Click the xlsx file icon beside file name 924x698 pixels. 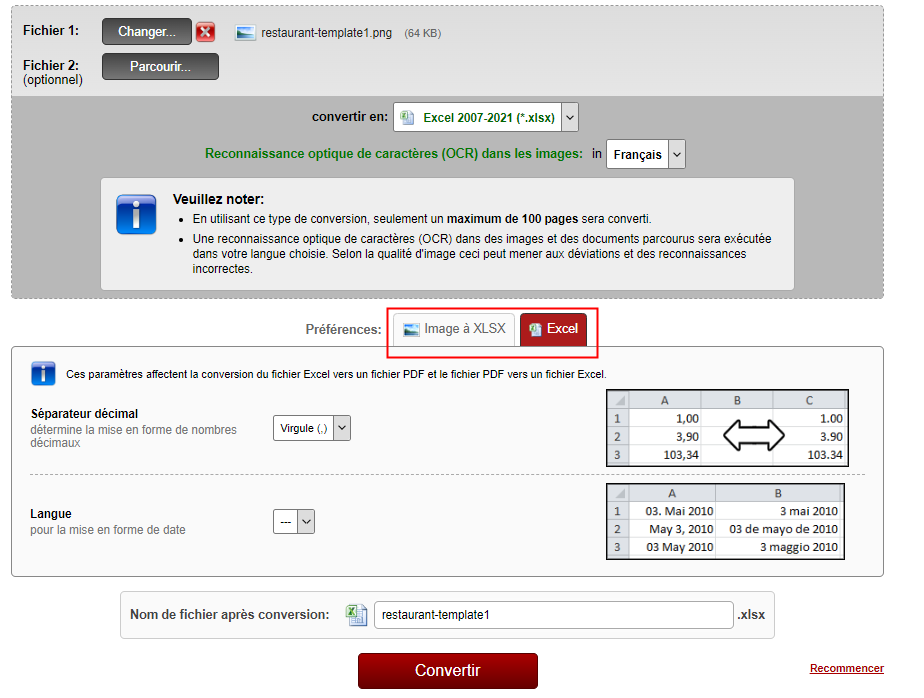[x=356, y=615]
